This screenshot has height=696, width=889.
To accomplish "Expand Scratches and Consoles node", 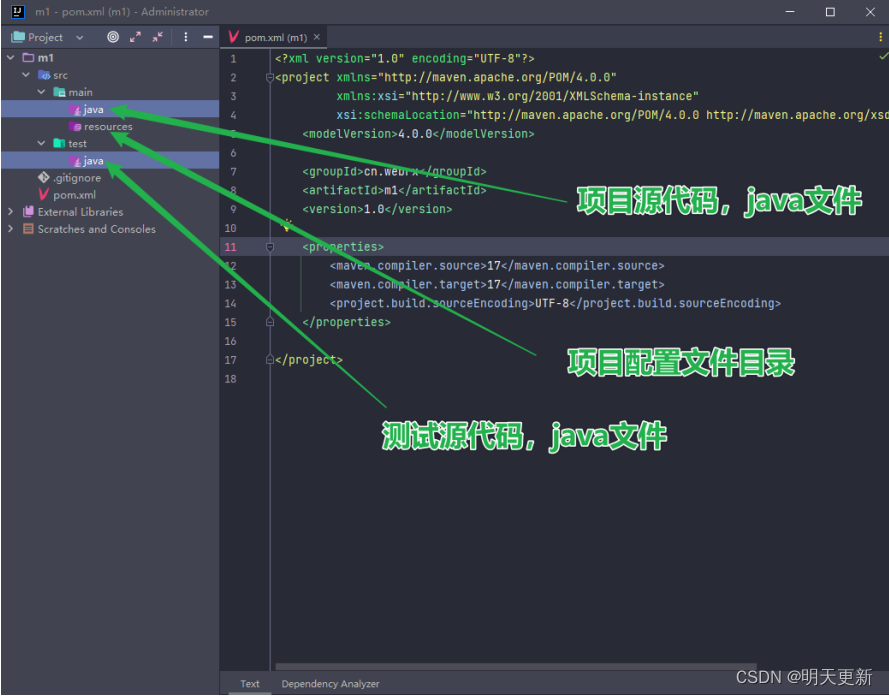I will [10, 229].
